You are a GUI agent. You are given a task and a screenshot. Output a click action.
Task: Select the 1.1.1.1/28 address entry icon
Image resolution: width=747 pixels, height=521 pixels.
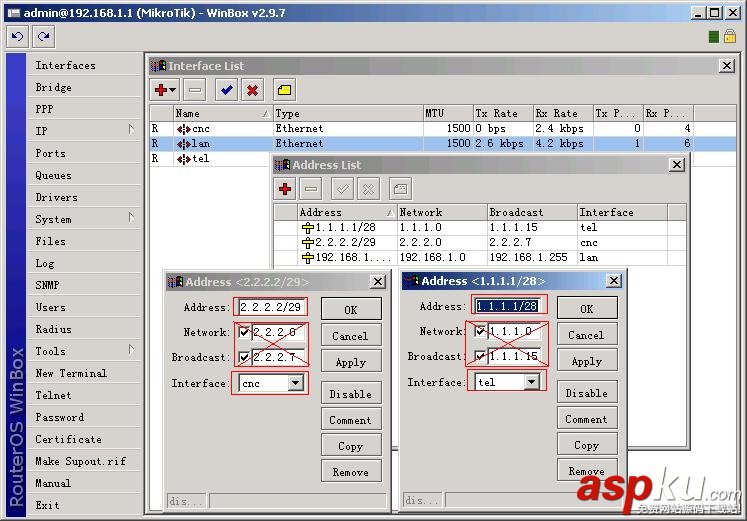coord(308,228)
